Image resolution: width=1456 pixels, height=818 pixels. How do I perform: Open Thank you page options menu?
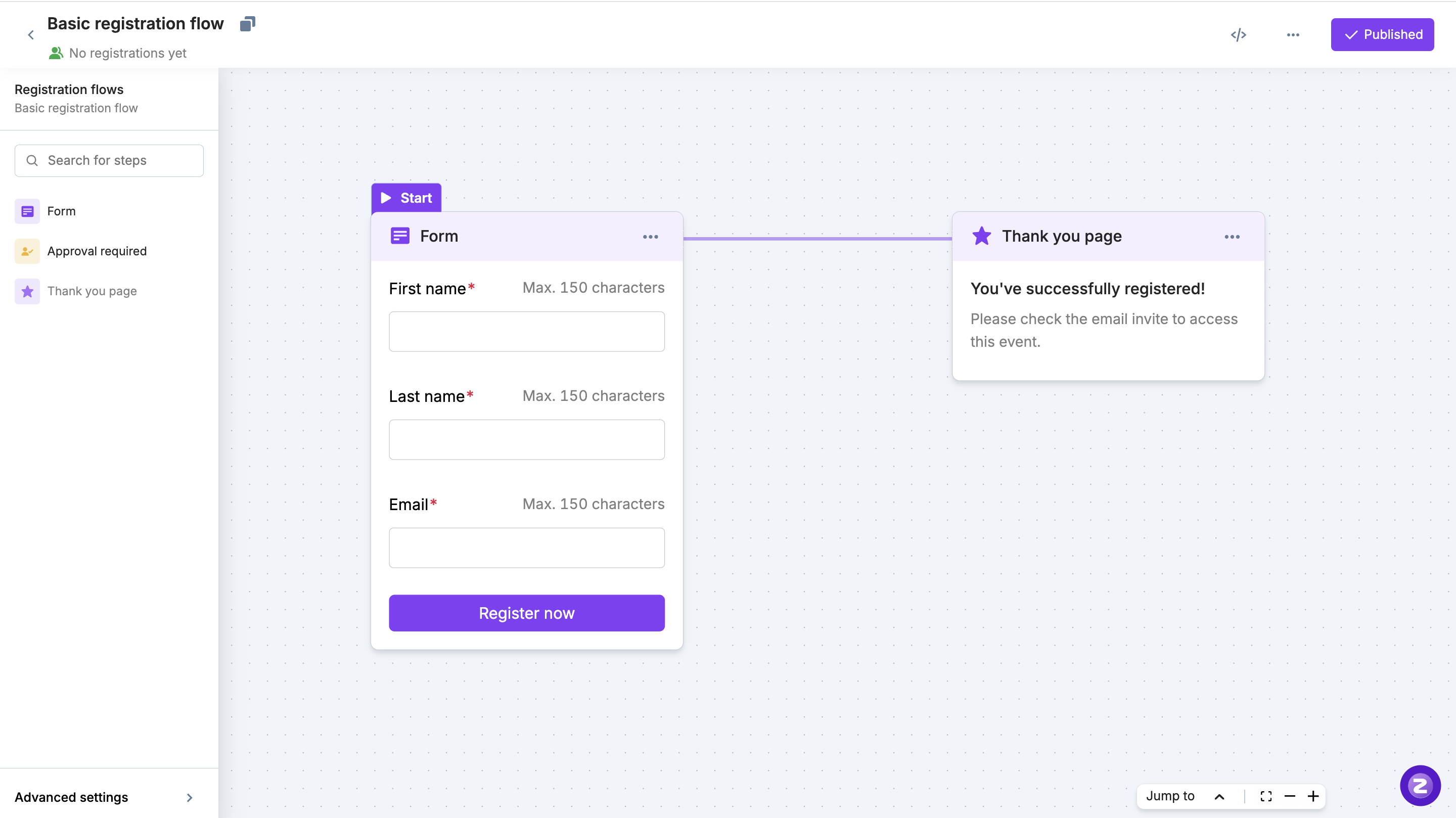click(1232, 237)
